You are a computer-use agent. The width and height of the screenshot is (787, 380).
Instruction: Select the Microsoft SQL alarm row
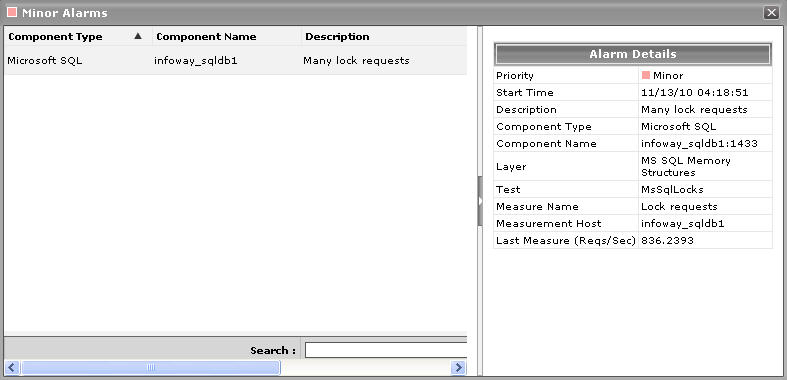(235, 61)
